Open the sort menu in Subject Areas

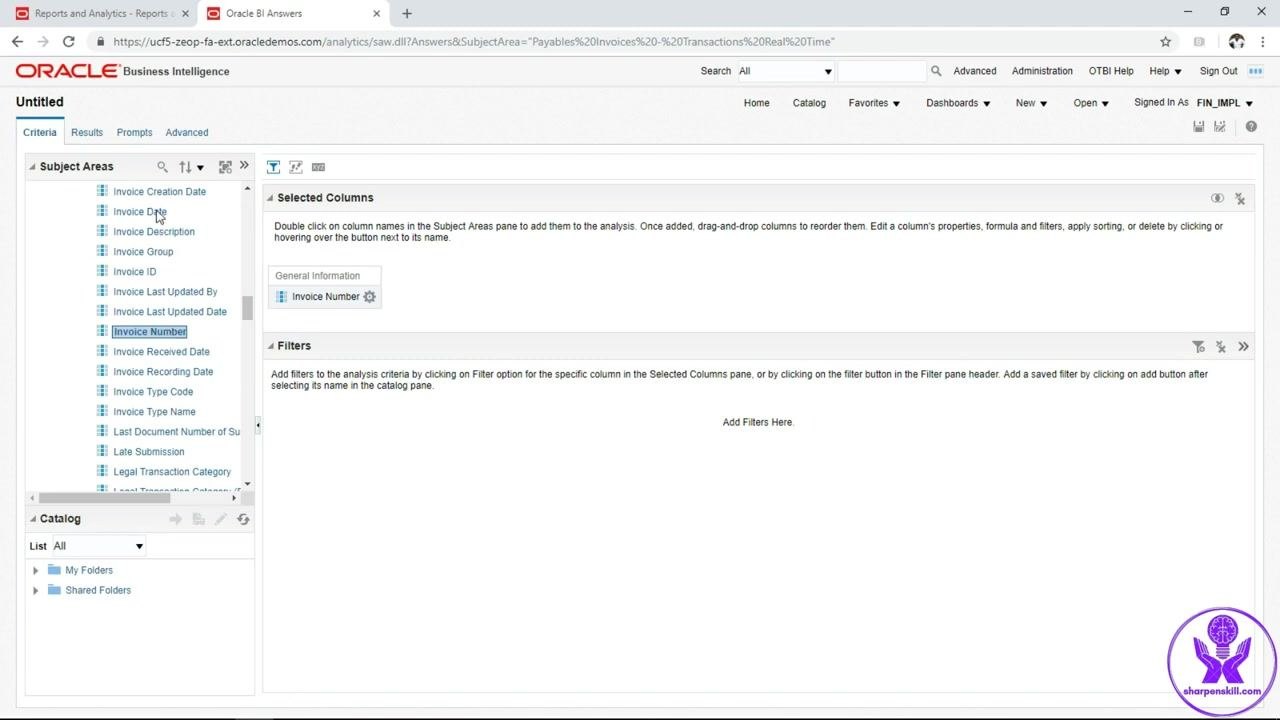191,167
